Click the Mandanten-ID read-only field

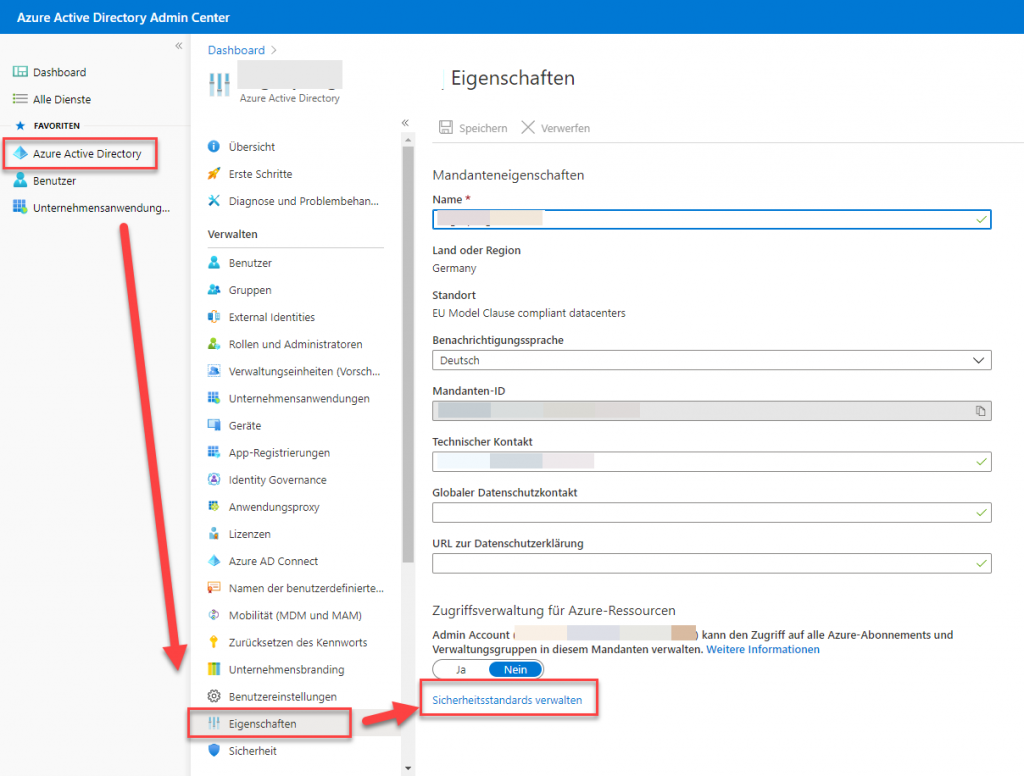(x=712, y=411)
